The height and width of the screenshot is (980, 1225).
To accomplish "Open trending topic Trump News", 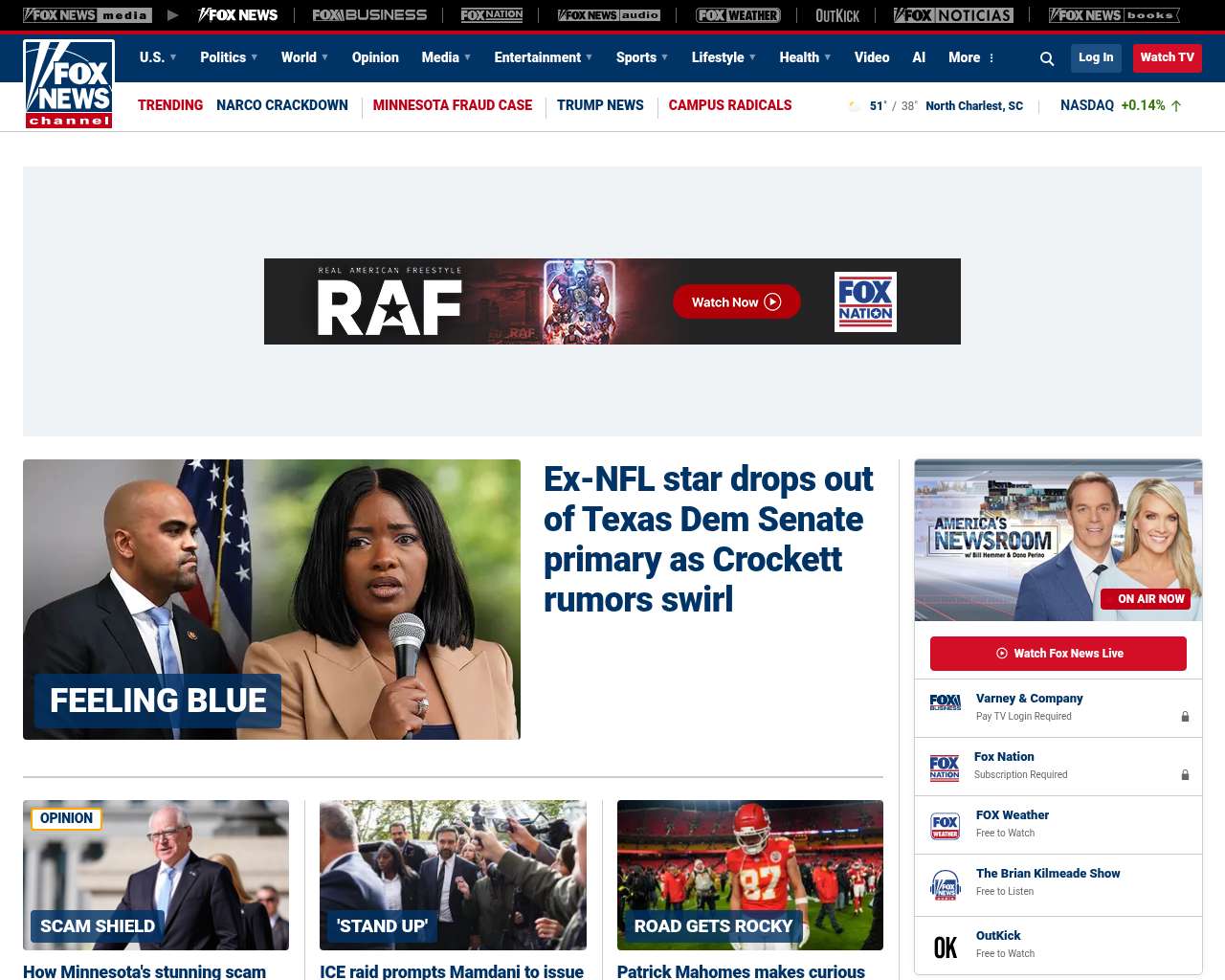I will point(600,105).
